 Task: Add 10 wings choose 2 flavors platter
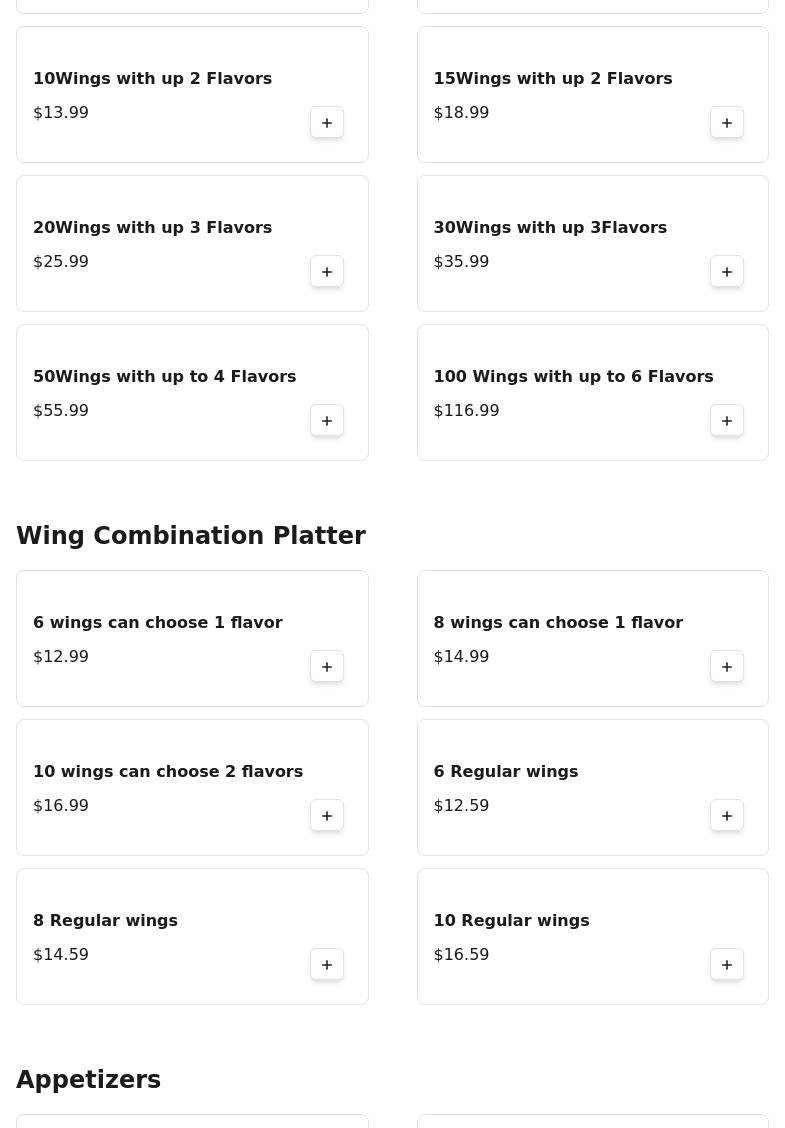pos(327,816)
